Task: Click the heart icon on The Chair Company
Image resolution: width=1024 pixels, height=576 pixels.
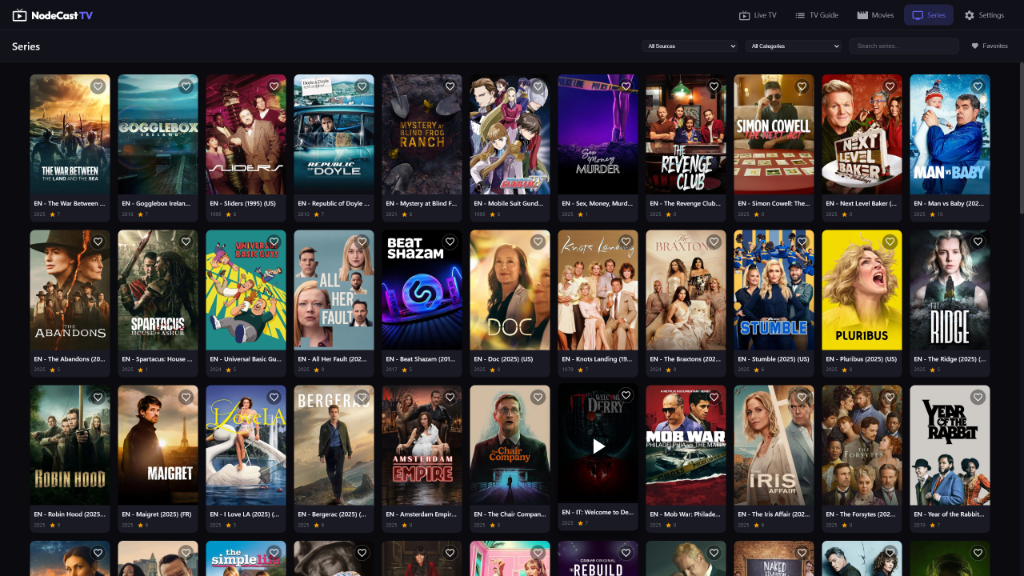Action: tap(538, 397)
